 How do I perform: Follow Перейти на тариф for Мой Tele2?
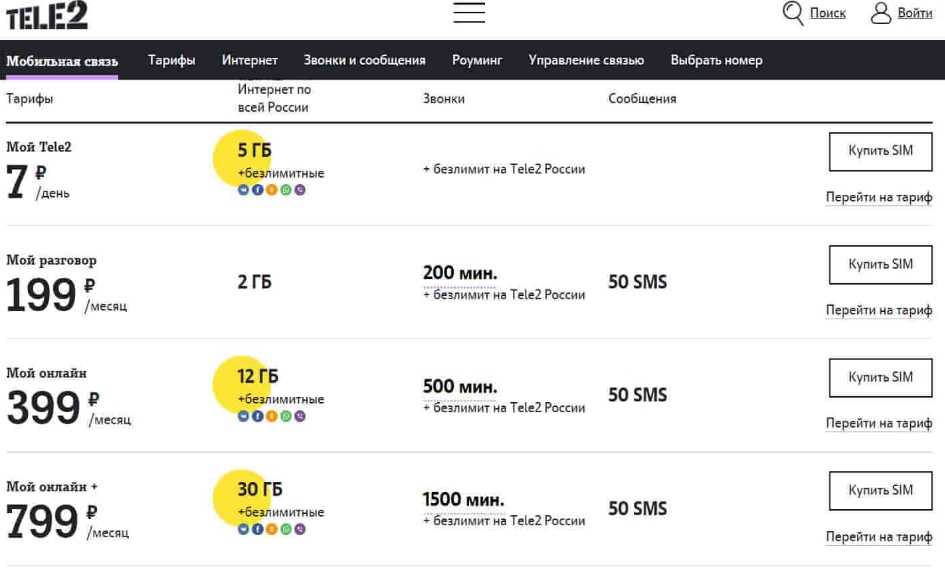[x=879, y=198]
